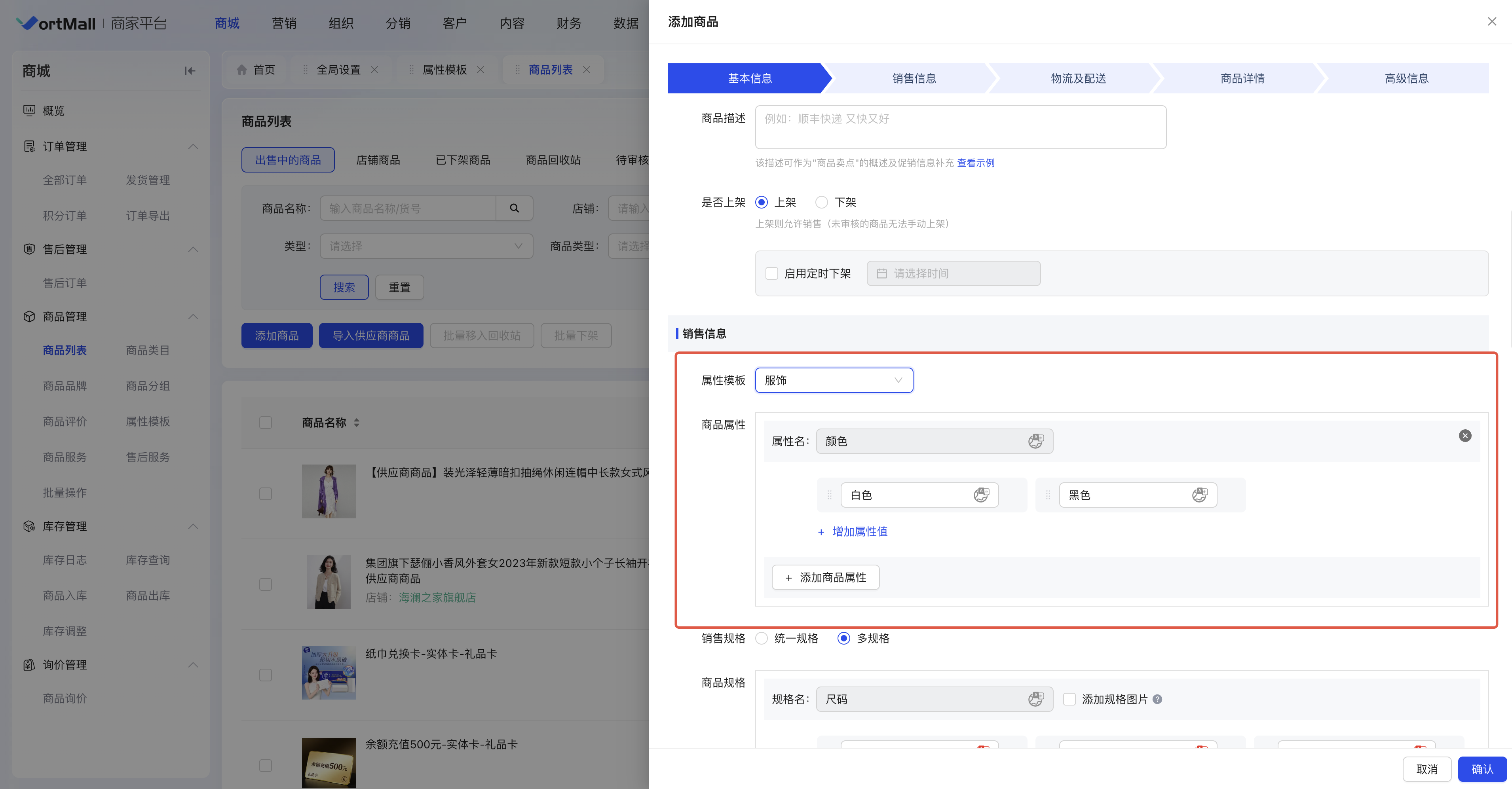Click the 增加属性值 link

click(859, 531)
